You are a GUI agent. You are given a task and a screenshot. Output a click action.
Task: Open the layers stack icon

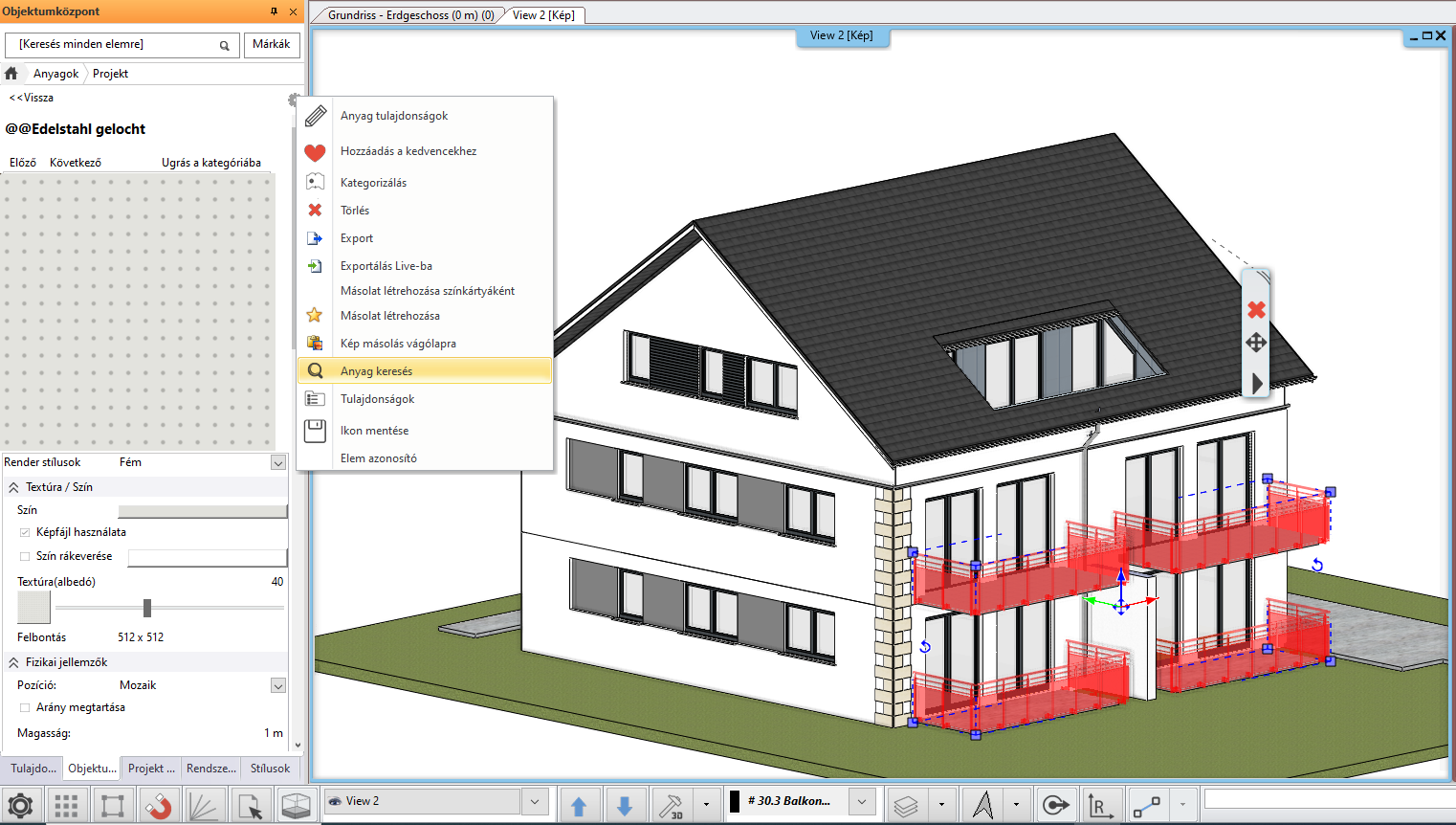[906, 806]
